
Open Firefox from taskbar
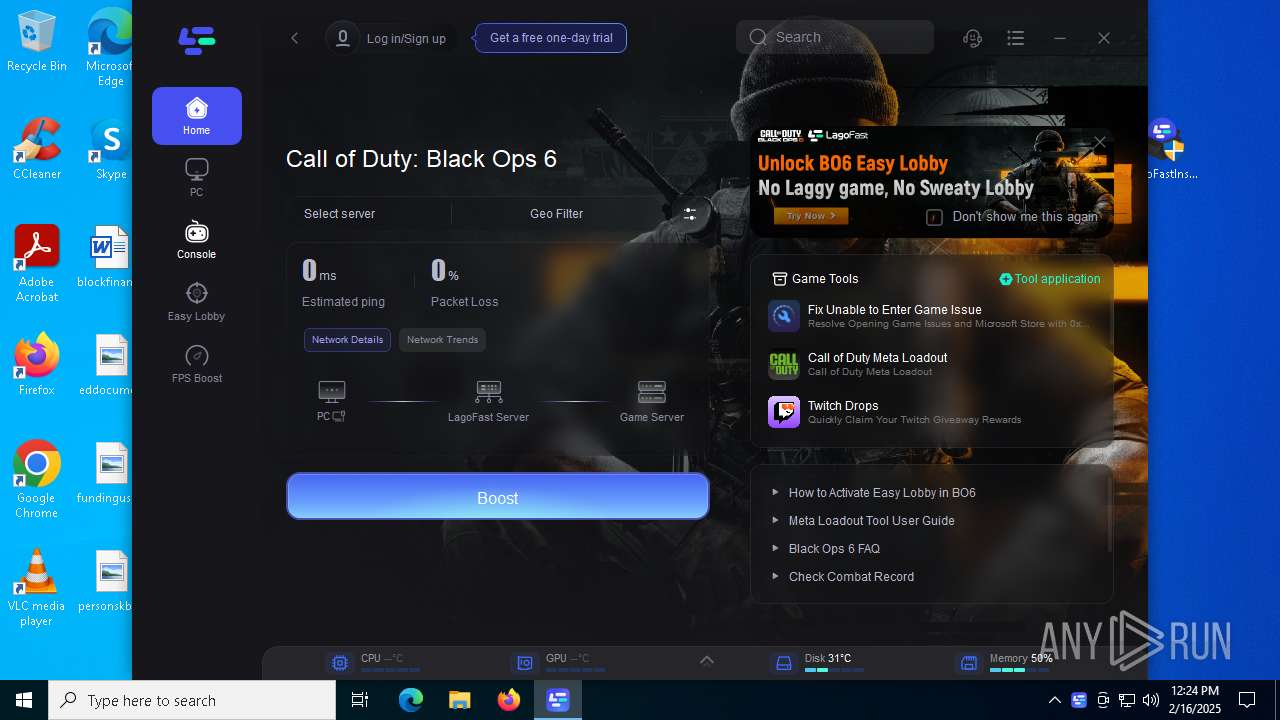tap(509, 700)
